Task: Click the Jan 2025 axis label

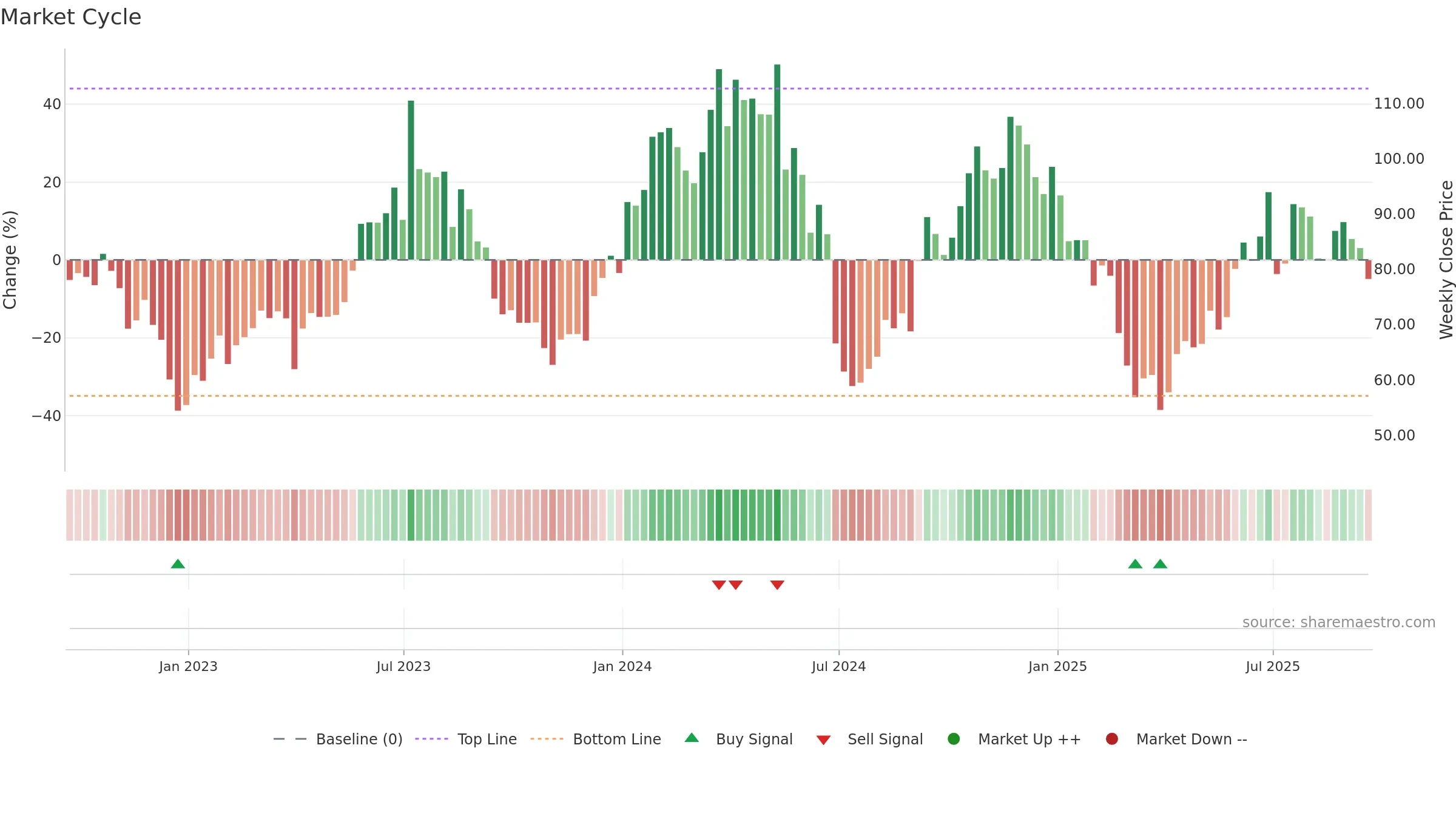Action: tap(1057, 666)
